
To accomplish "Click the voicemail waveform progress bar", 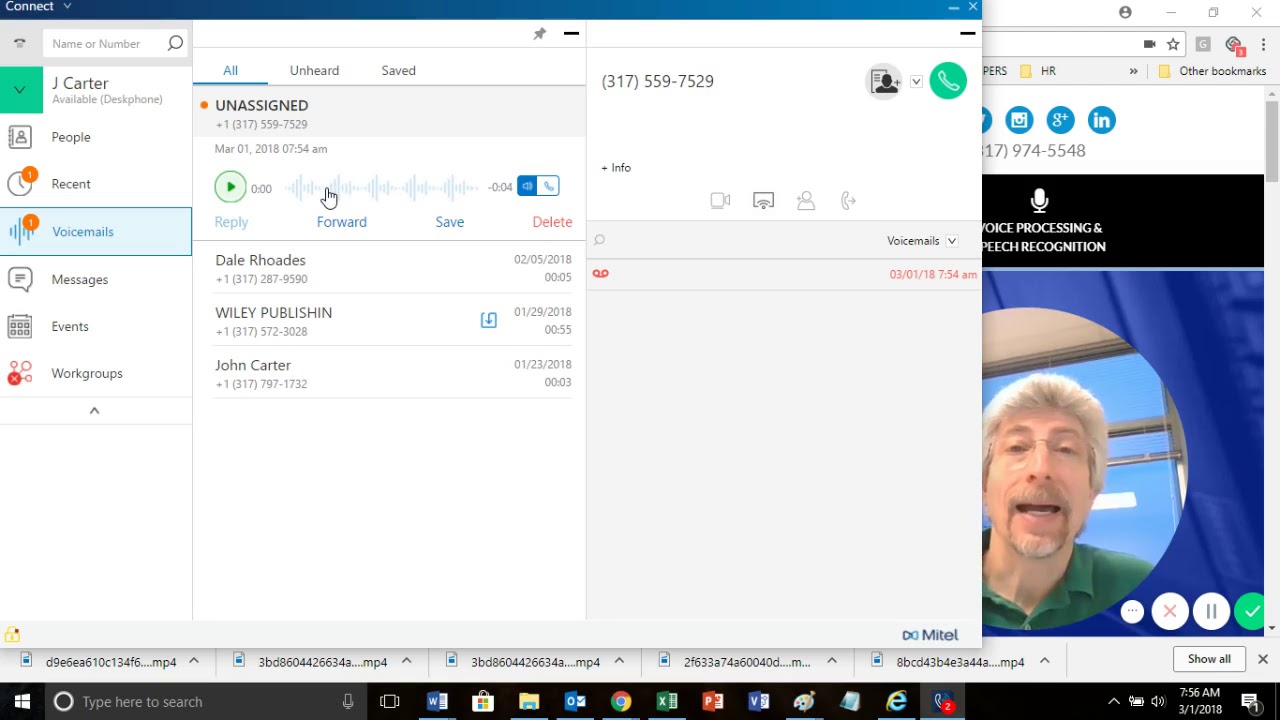I will coord(383,187).
